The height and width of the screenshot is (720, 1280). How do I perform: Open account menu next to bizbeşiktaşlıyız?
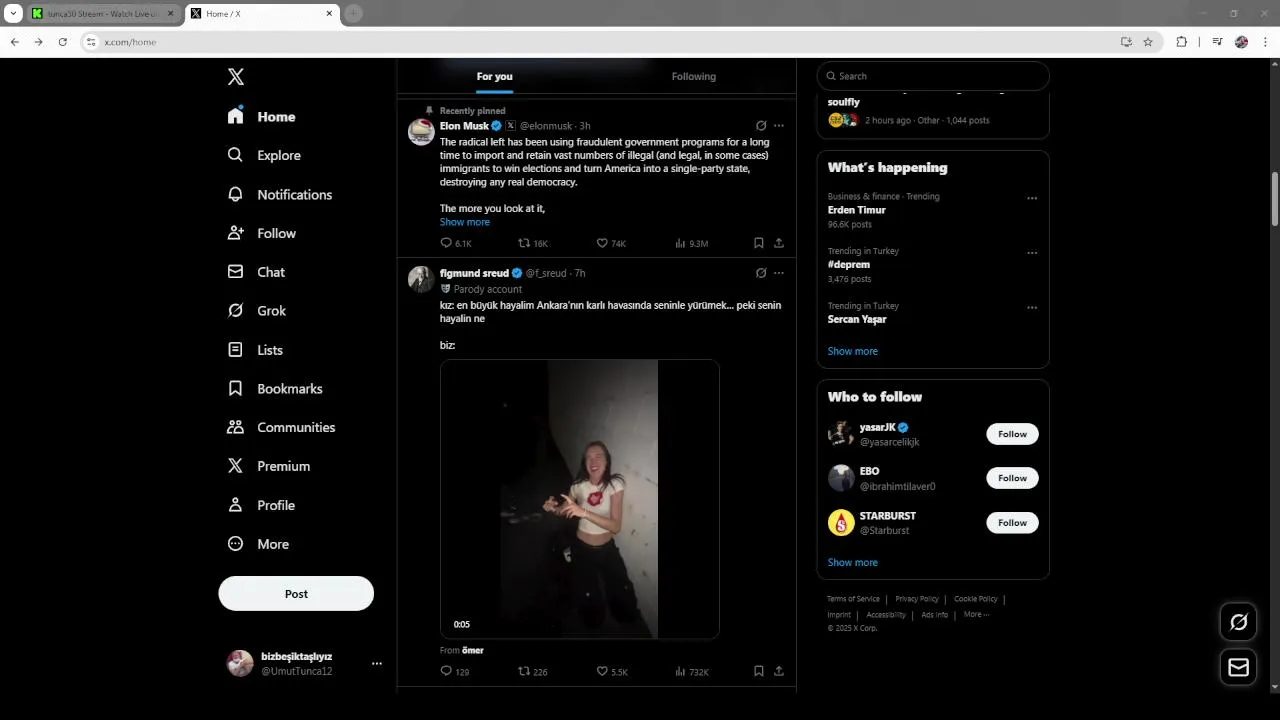(x=377, y=663)
